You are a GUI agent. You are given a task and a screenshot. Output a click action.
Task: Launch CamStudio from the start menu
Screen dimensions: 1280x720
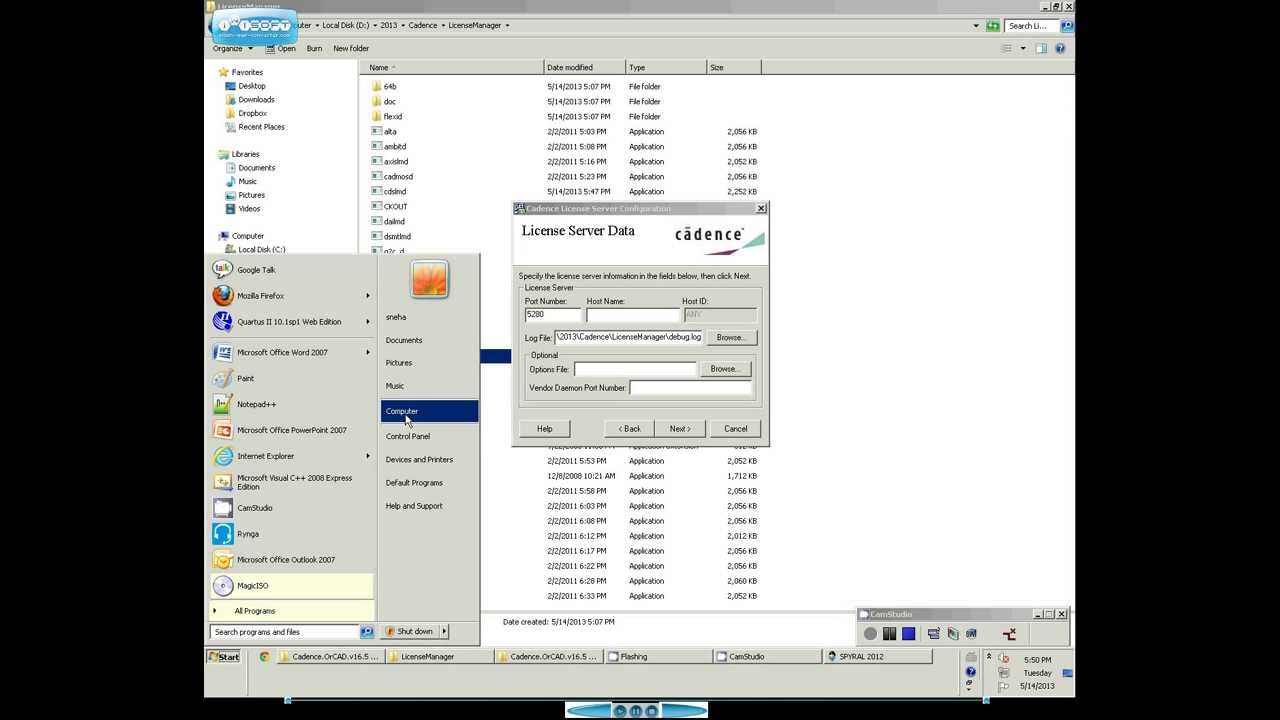(x=292, y=508)
